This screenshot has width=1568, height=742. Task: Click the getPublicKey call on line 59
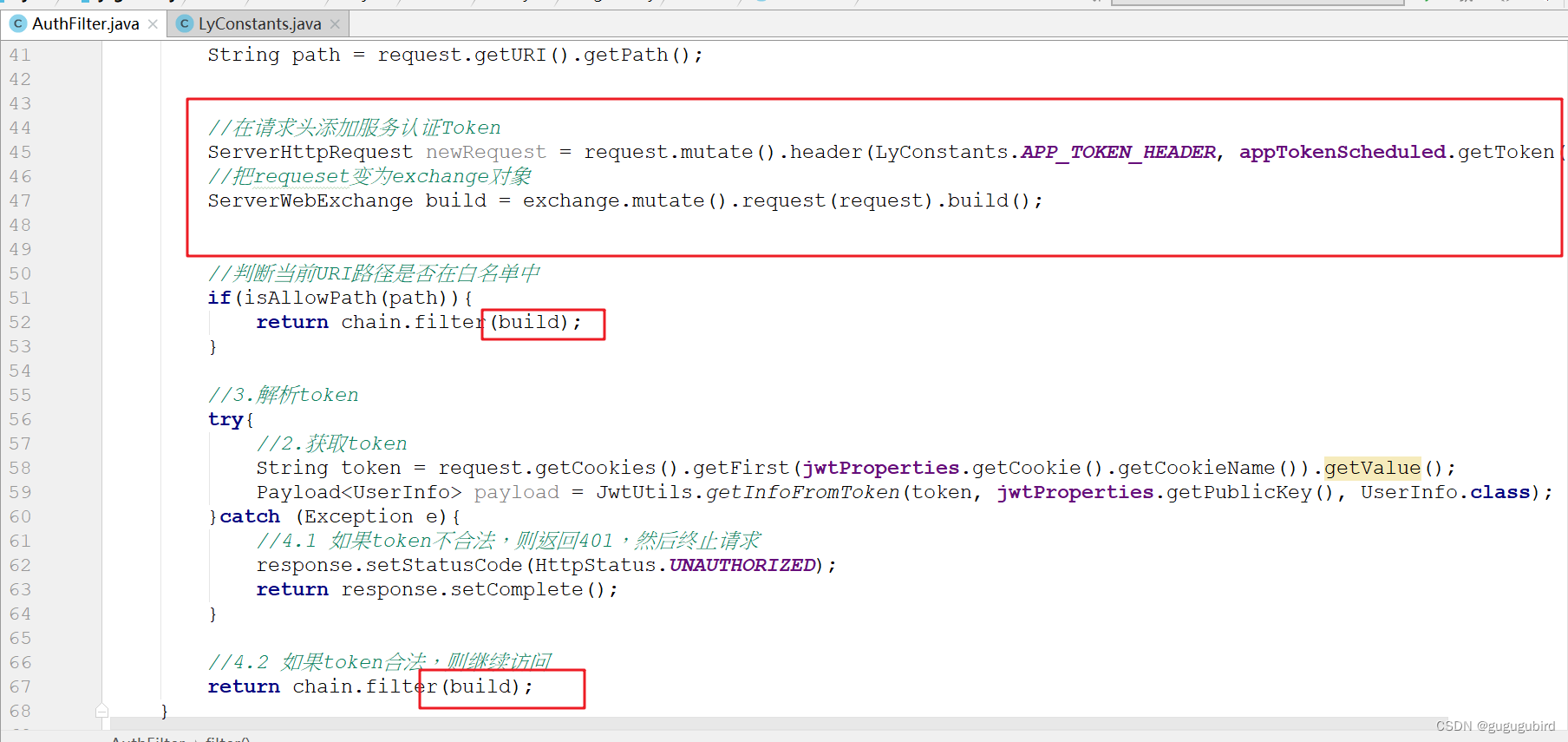point(1238,492)
